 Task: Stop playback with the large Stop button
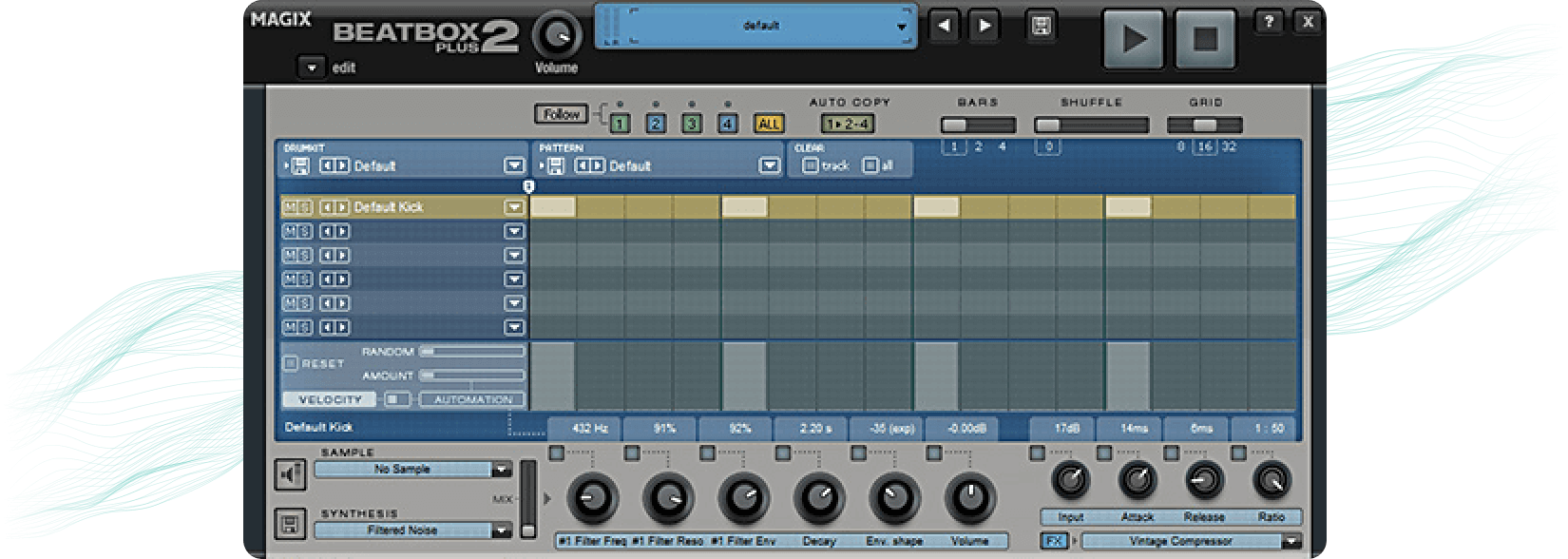(1205, 39)
